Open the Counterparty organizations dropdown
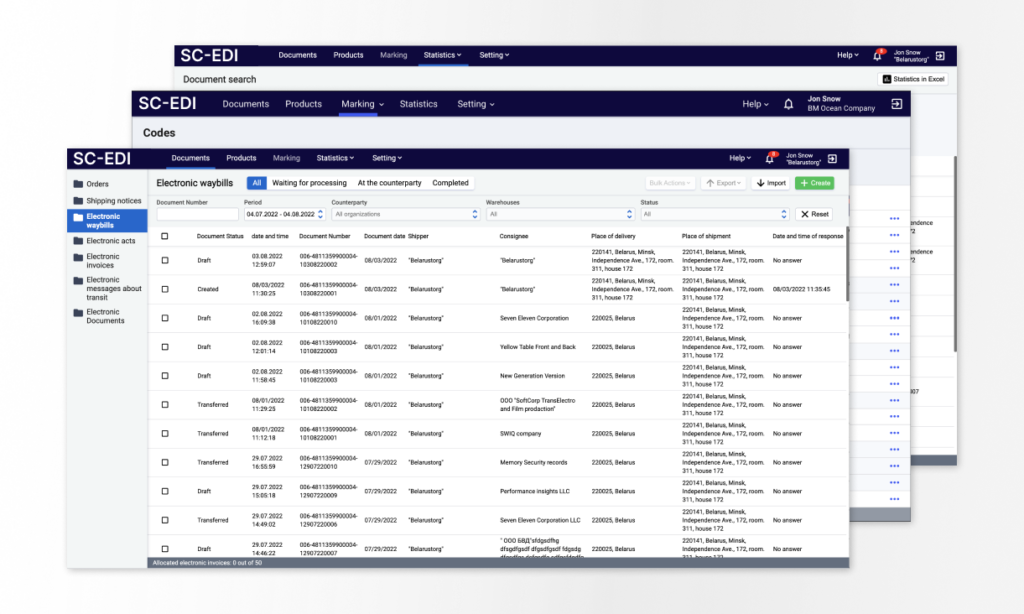 [405, 214]
